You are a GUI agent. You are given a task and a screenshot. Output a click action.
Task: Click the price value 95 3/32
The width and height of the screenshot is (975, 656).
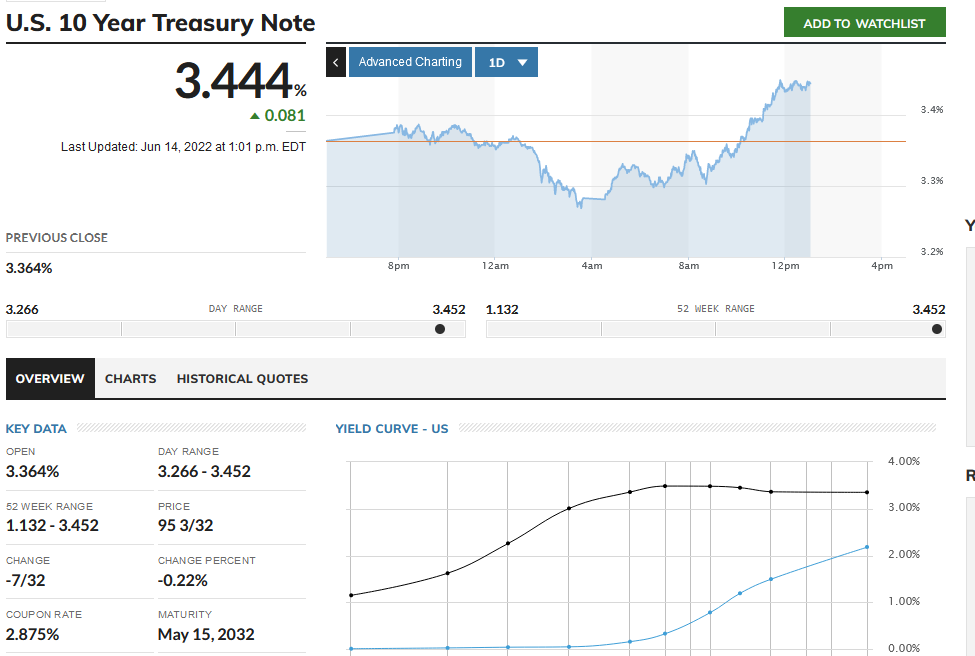185,525
